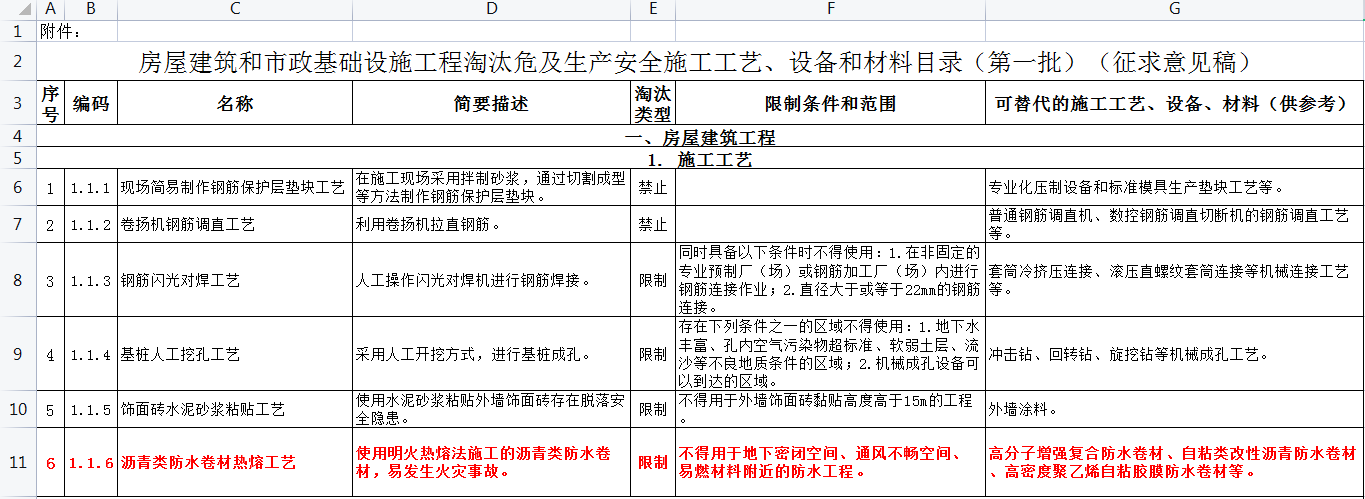Click header cell 限制条件和范围
This screenshot has height=499, width=1365.
(x=830, y=104)
